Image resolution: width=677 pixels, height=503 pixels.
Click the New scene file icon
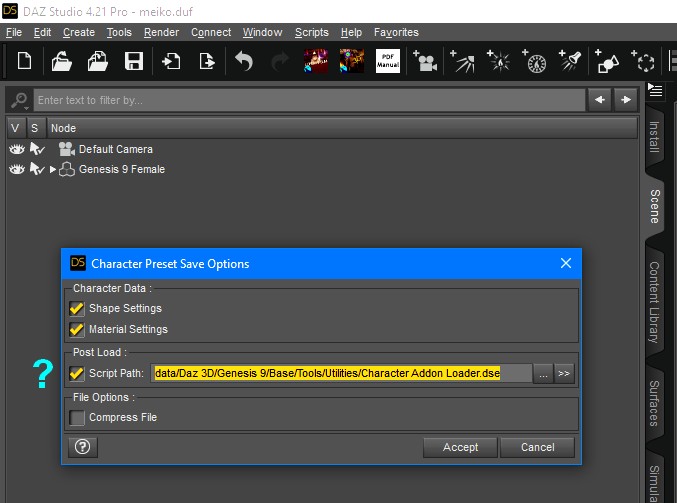pyautogui.click(x=24, y=61)
